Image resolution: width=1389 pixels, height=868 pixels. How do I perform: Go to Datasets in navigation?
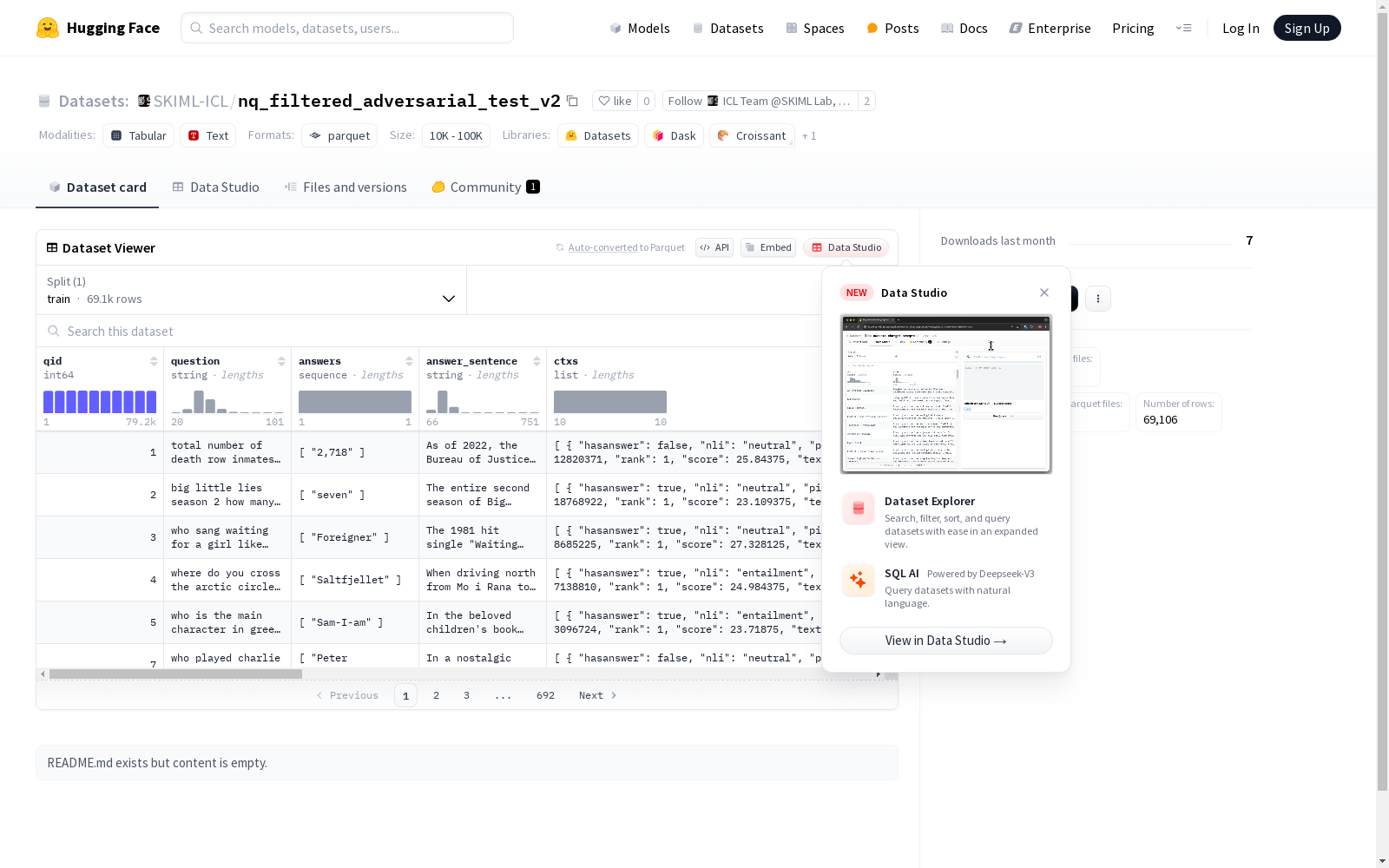[727, 28]
